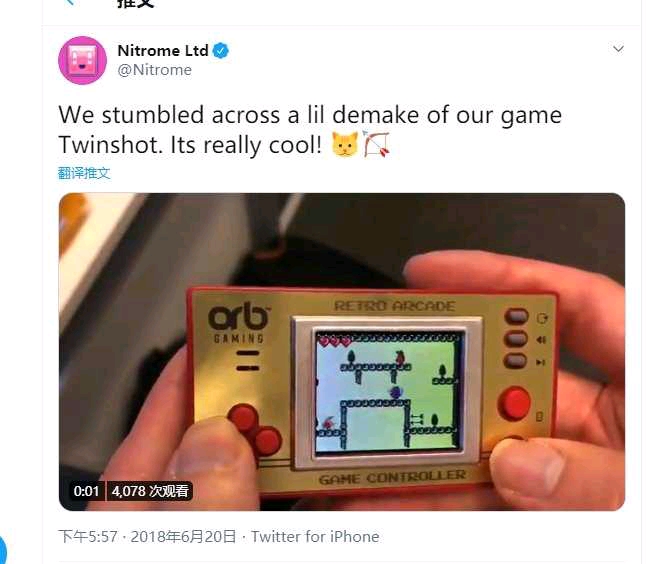Click the cat face emoji

[x=345, y=144]
